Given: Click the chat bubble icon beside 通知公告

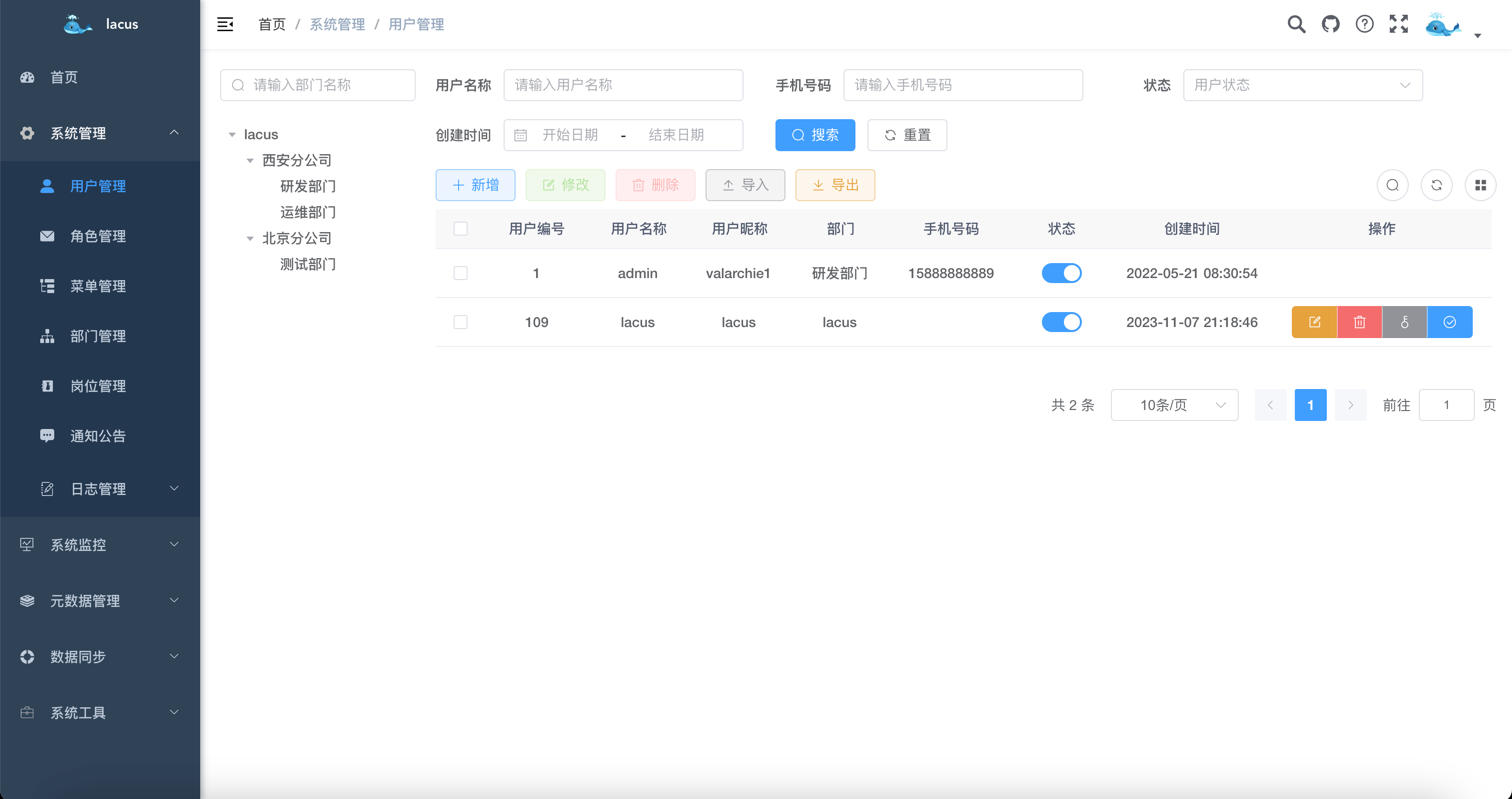Looking at the screenshot, I should 47,436.
